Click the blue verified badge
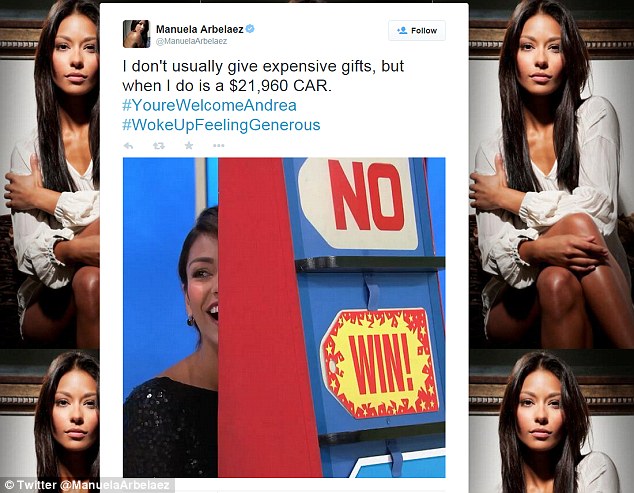 [x=250, y=29]
